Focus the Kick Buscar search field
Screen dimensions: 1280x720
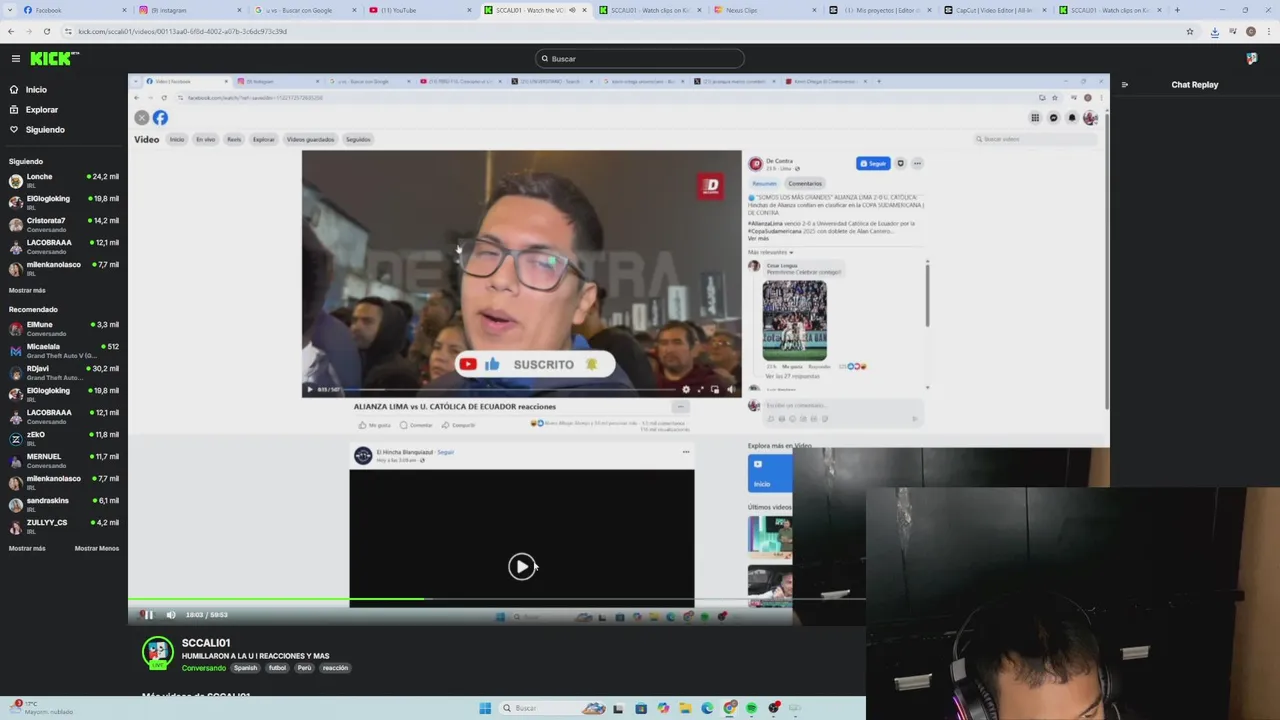pyautogui.click(x=640, y=59)
